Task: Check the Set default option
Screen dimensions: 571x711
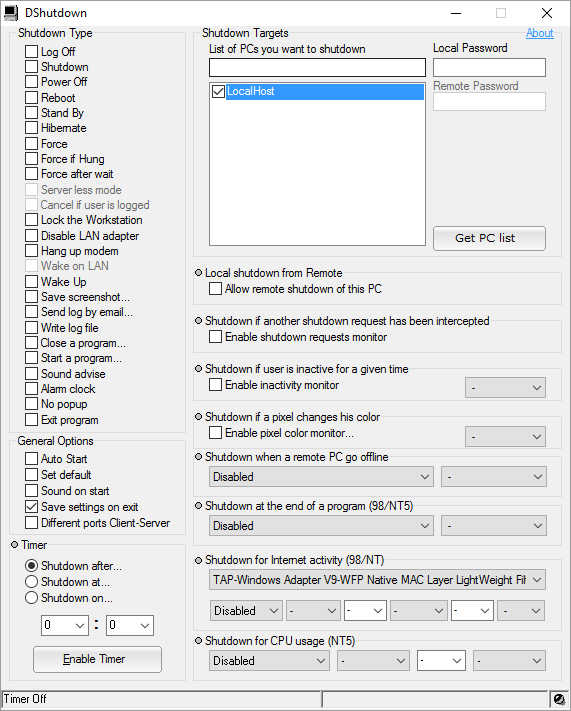Action: 31,475
